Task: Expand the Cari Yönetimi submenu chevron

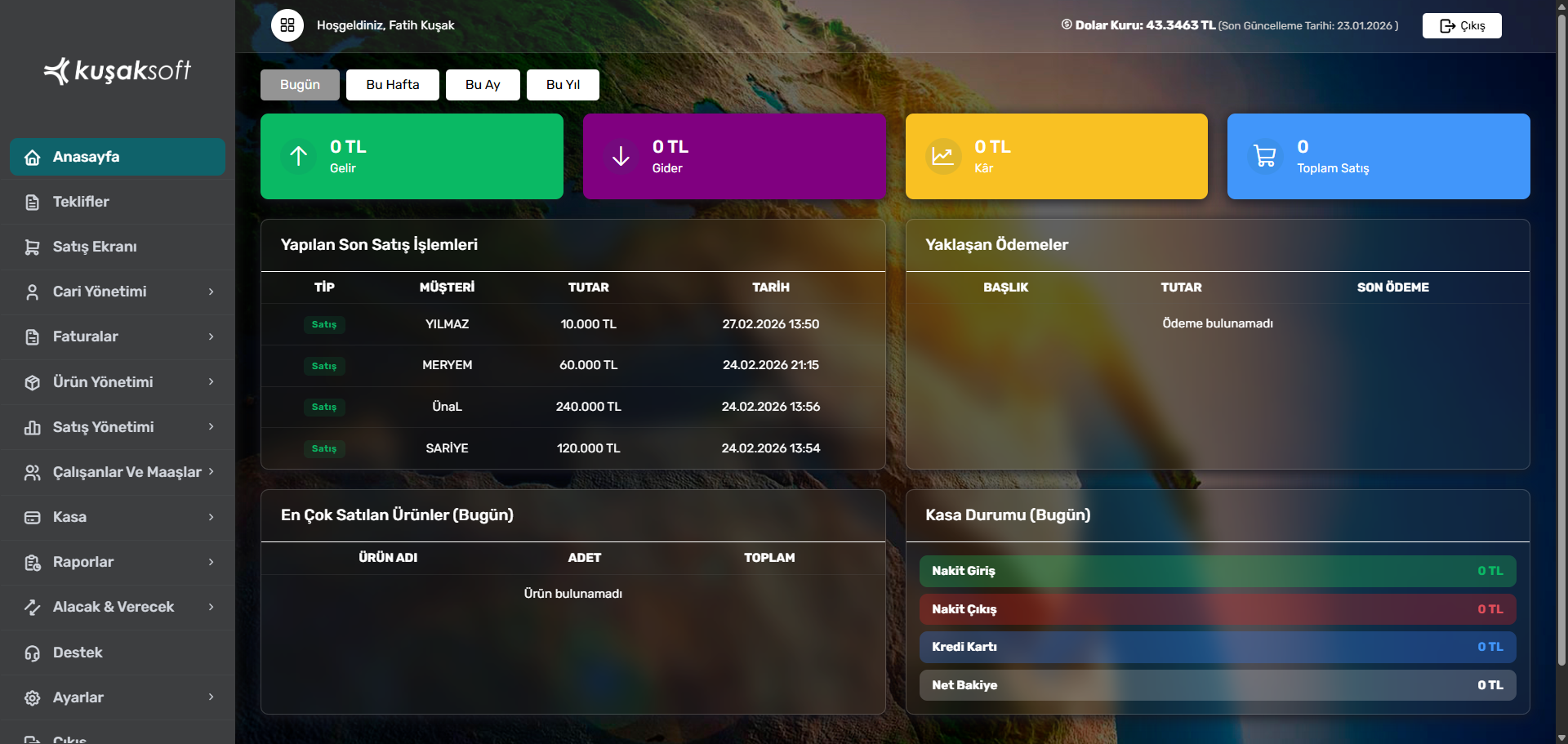Action: 211,292
